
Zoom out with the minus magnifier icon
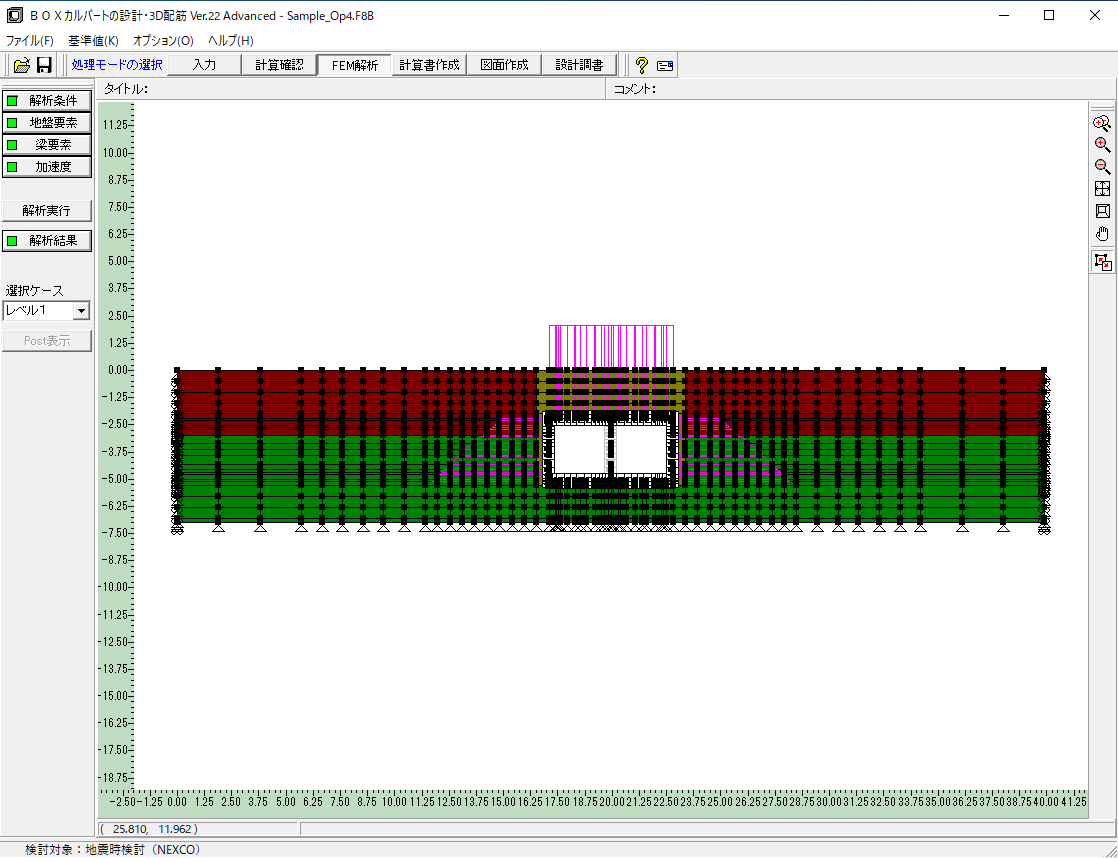click(x=1102, y=167)
